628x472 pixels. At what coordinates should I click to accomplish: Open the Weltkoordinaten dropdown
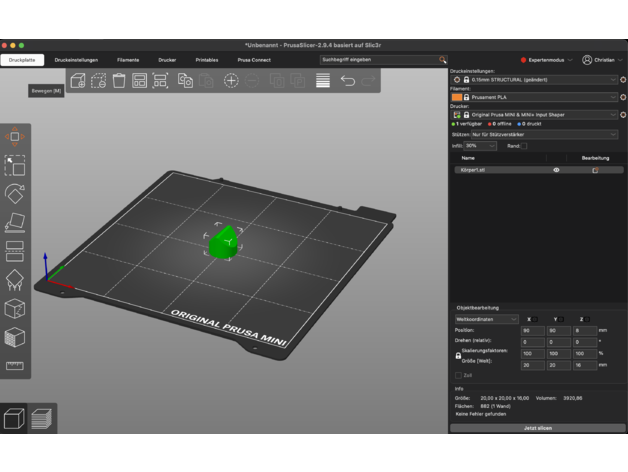pos(487,319)
